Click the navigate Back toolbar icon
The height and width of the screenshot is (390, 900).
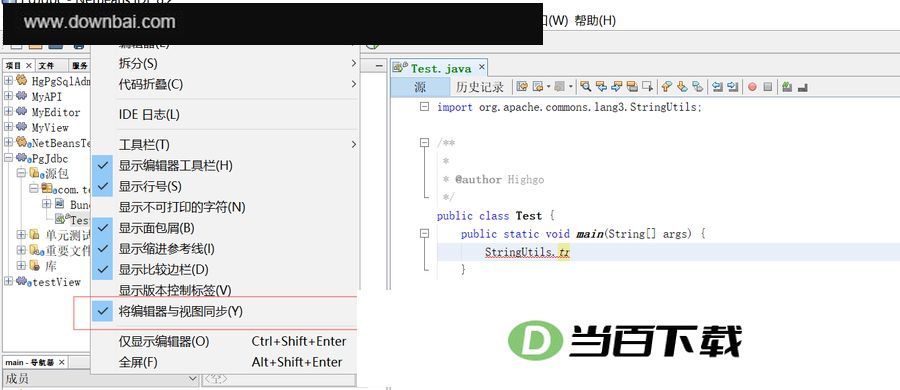pyautogui.click(x=538, y=87)
